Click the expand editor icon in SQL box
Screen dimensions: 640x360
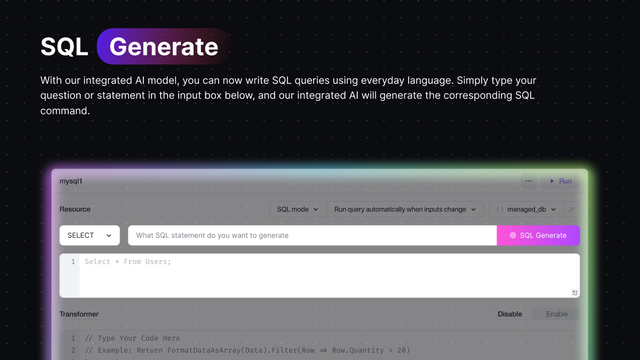tap(574, 292)
